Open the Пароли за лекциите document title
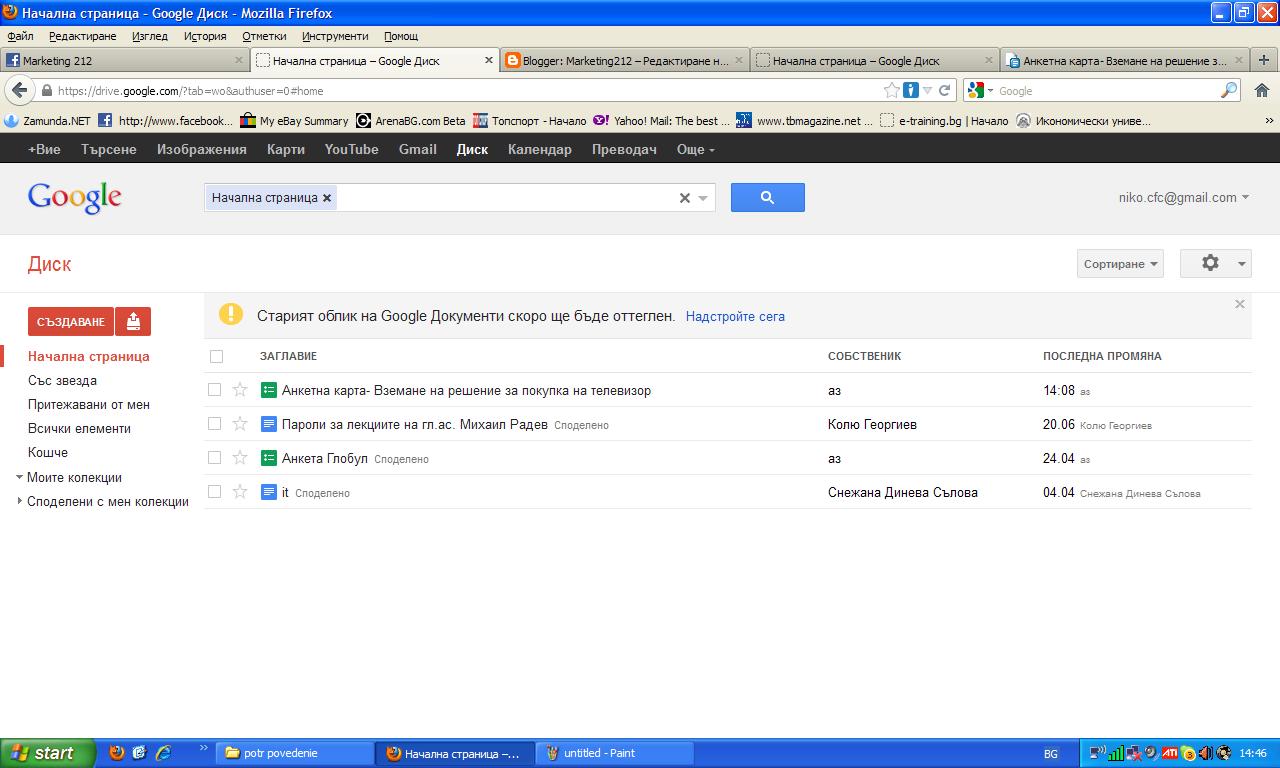 click(x=415, y=424)
